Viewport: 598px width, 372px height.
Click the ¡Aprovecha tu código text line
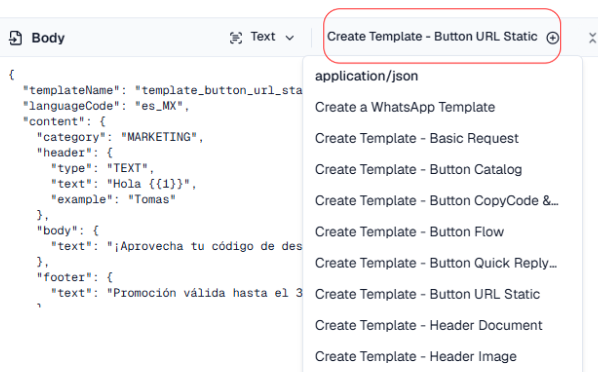[177, 246]
